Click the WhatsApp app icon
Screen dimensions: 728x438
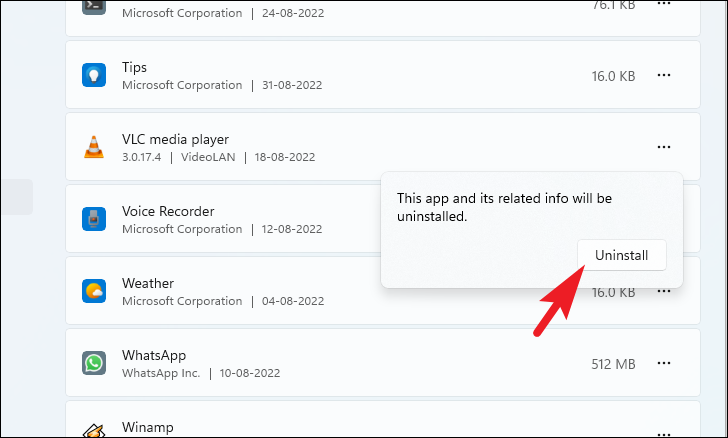[94, 363]
